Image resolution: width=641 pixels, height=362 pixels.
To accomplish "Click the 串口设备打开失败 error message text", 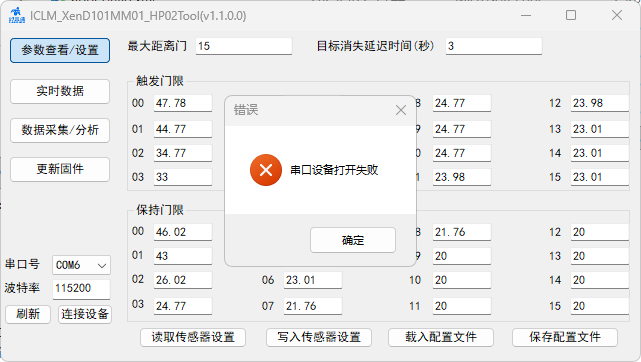I will click(334, 170).
